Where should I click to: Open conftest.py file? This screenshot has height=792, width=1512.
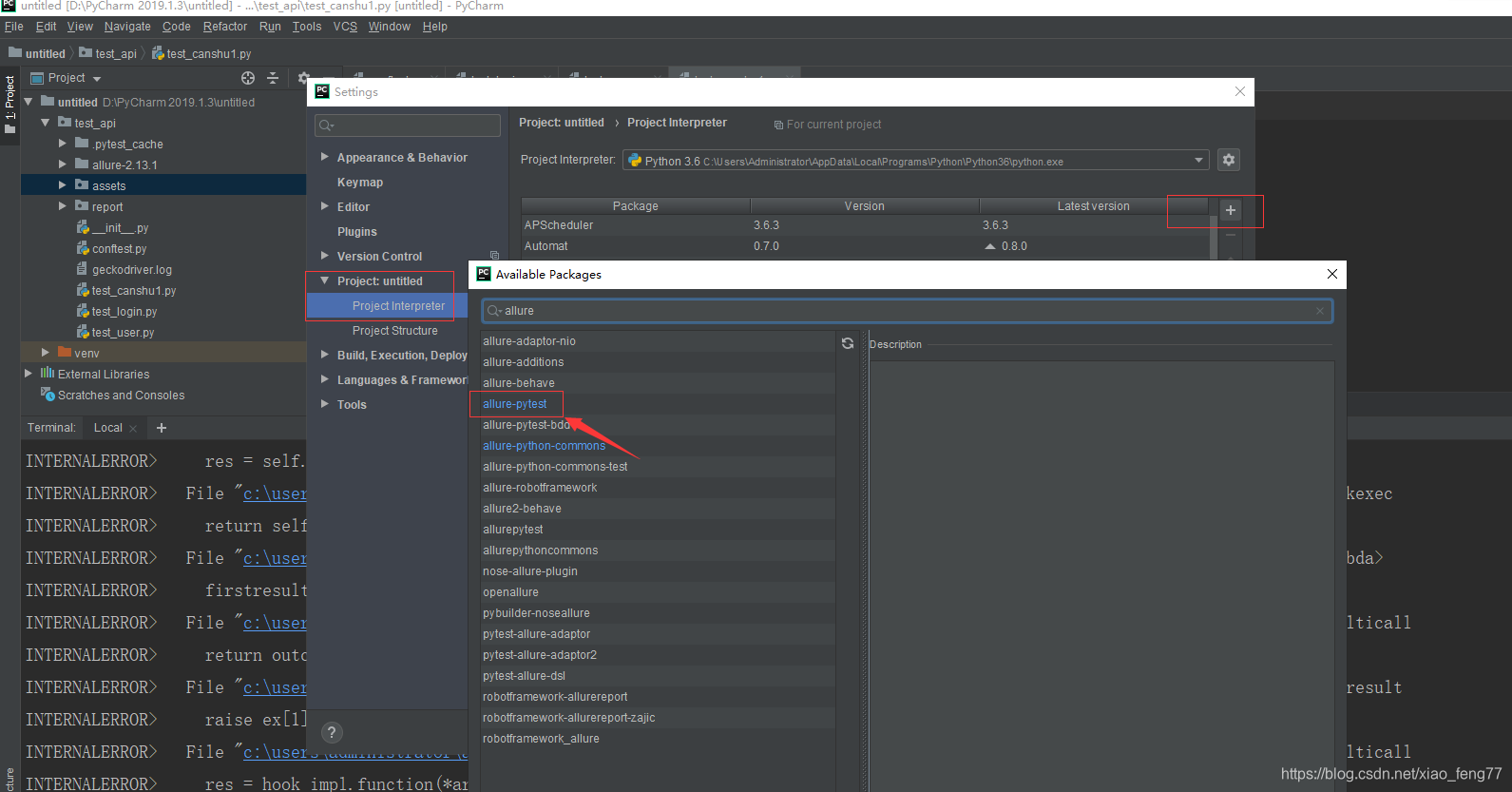120,249
